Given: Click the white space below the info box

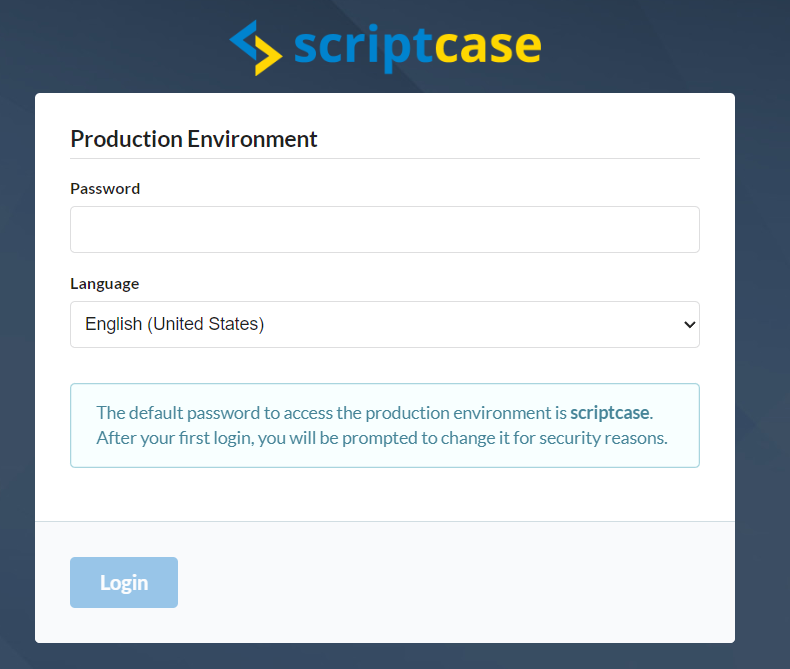Looking at the screenshot, I should click(385, 494).
